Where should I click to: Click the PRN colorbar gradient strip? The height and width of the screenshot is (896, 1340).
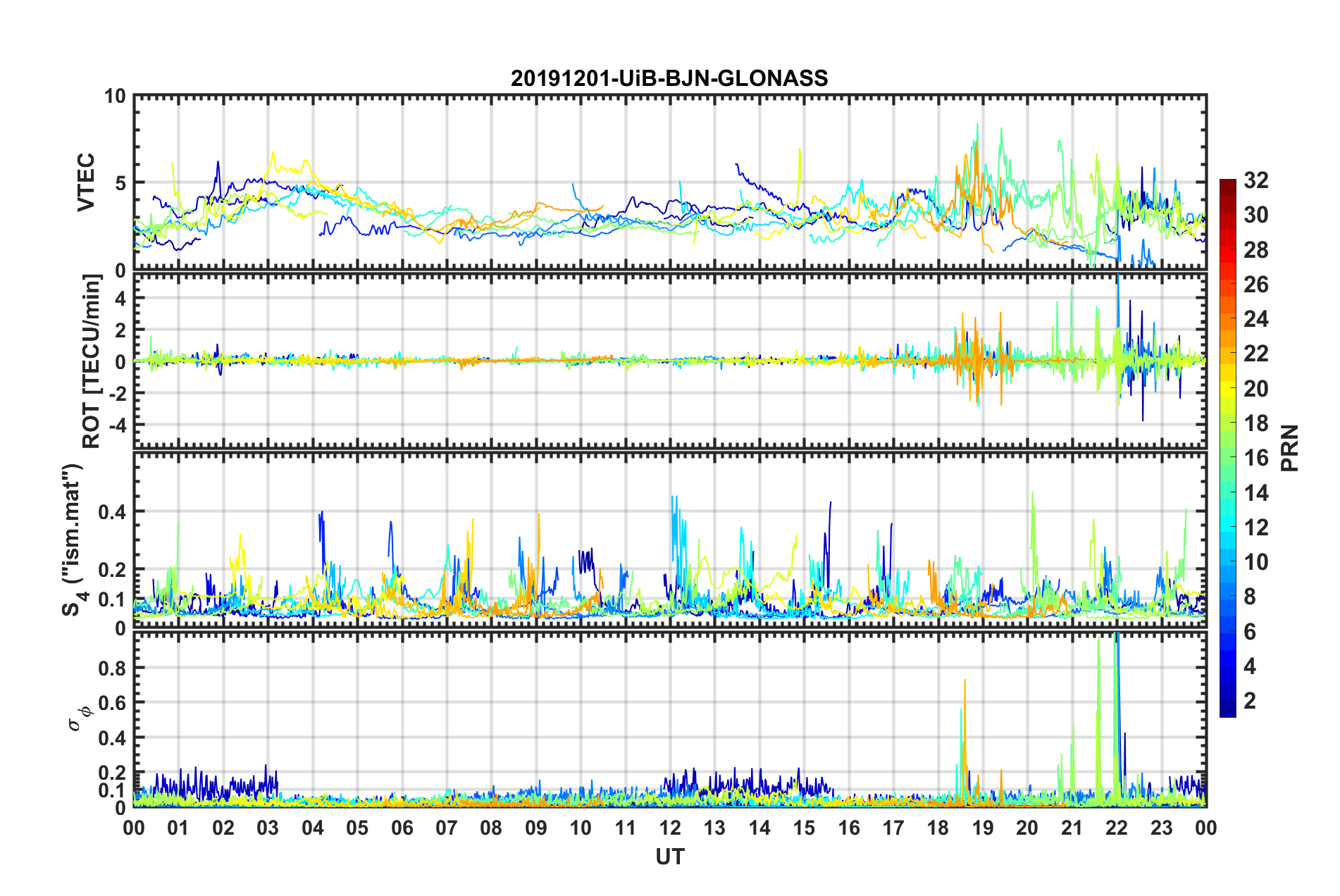click(1227, 448)
